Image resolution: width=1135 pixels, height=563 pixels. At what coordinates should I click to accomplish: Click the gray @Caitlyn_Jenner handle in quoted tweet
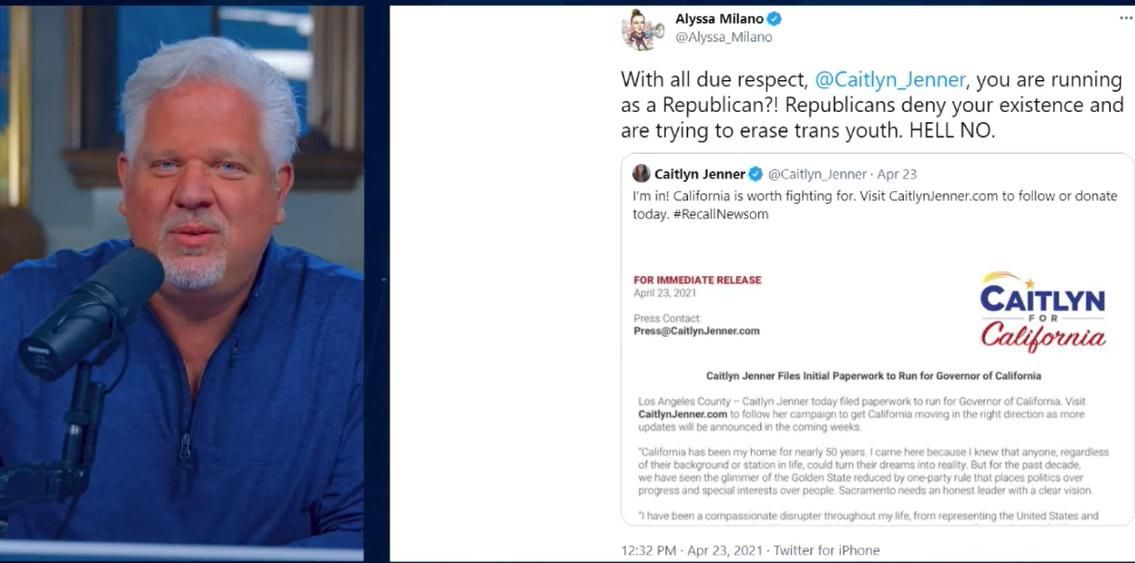pyautogui.click(x=817, y=174)
